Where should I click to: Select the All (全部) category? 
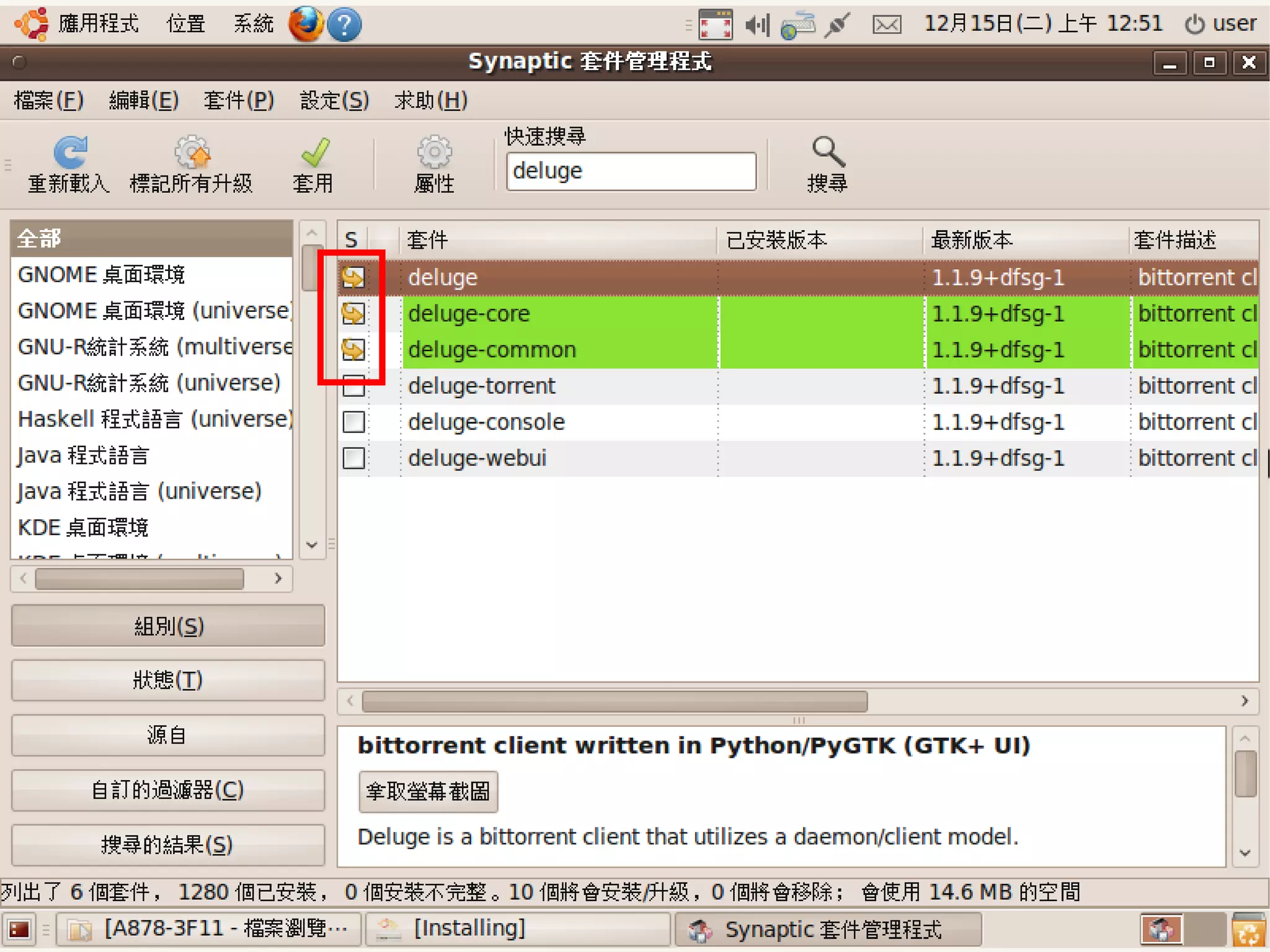151,239
